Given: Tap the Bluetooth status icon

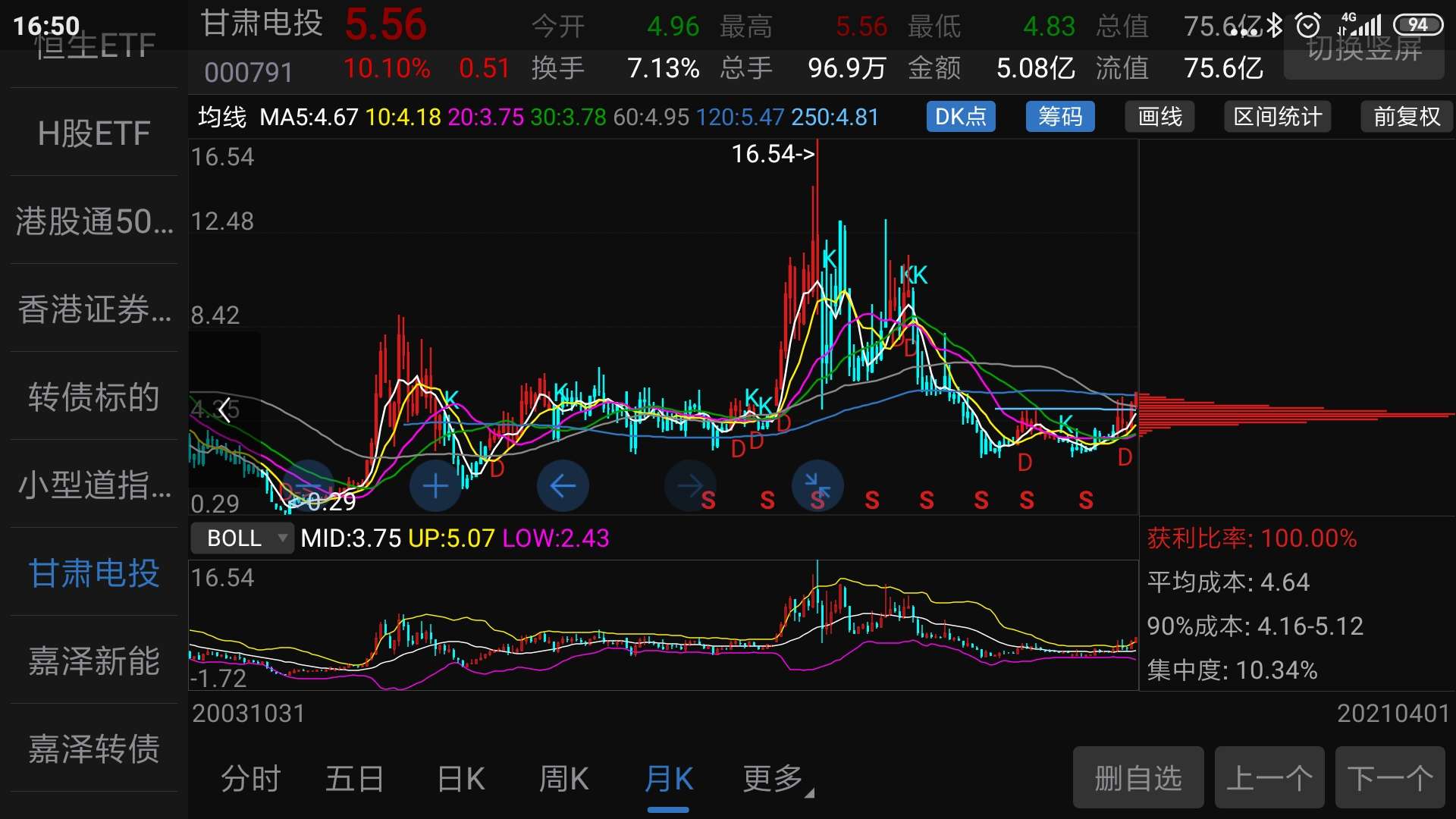Looking at the screenshot, I should 1276,25.
